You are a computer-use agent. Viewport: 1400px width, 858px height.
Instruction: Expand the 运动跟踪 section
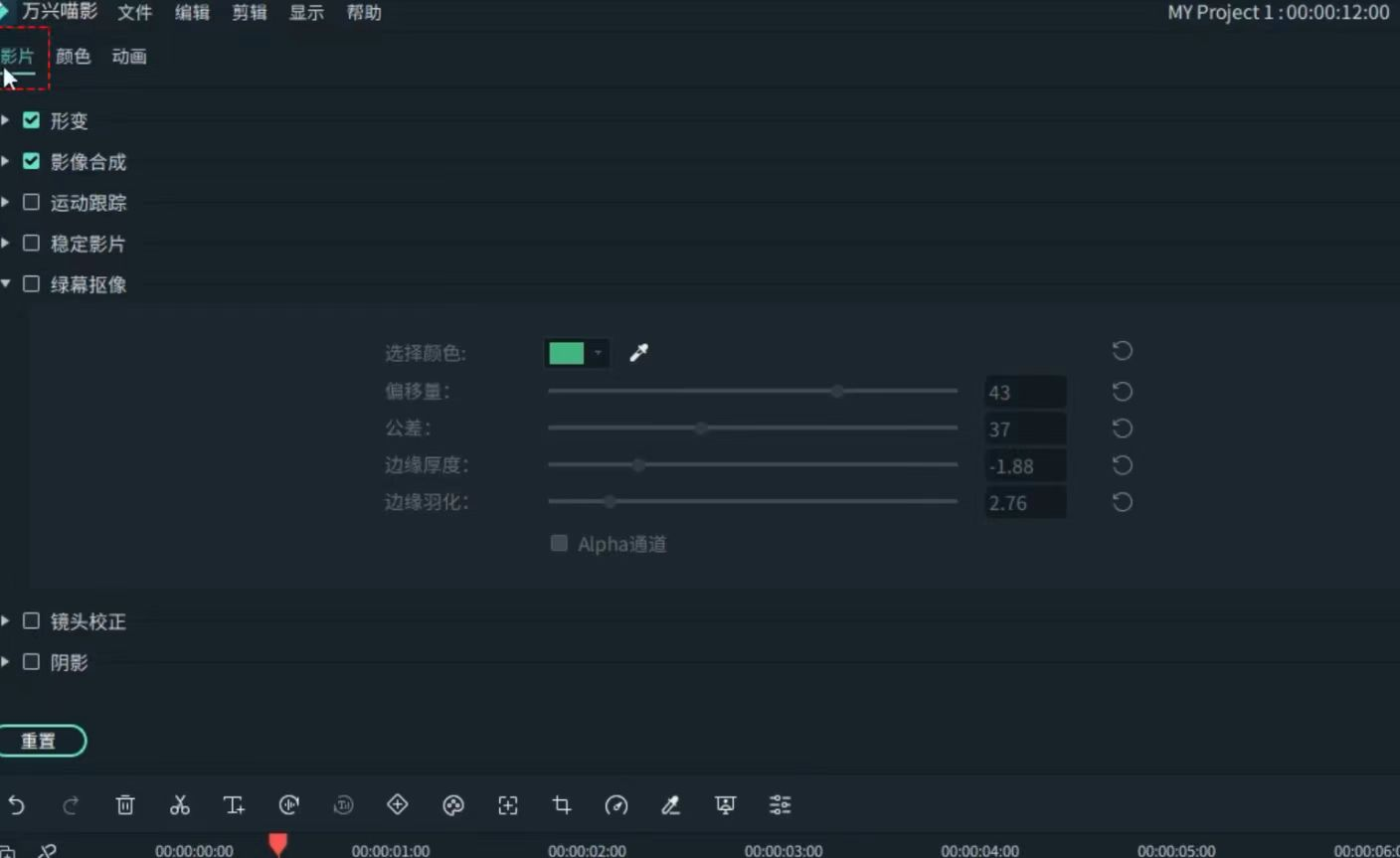click(x=6, y=202)
